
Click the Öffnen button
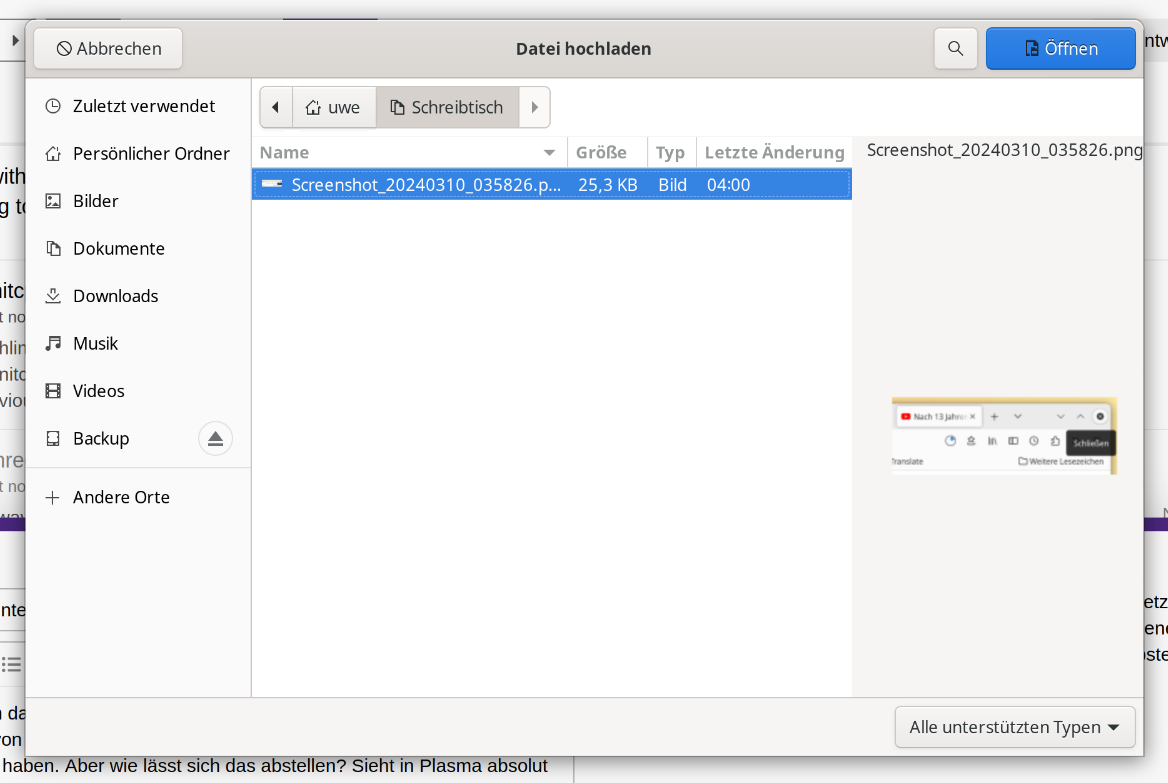tap(1061, 48)
